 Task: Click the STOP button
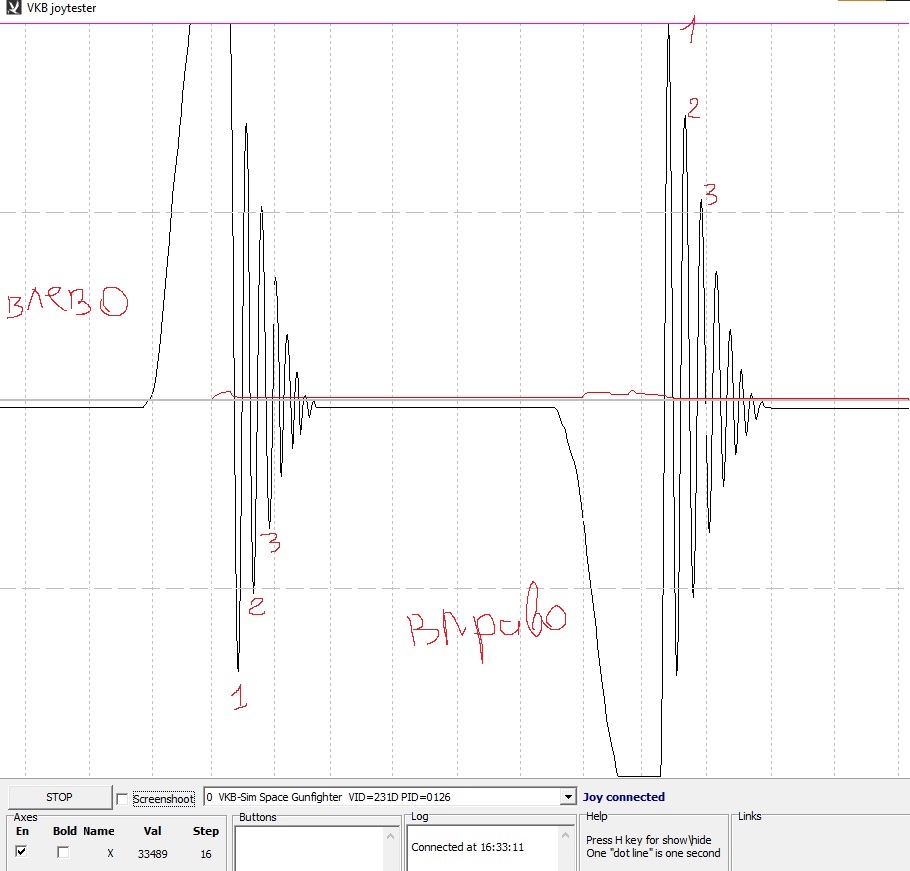click(60, 797)
